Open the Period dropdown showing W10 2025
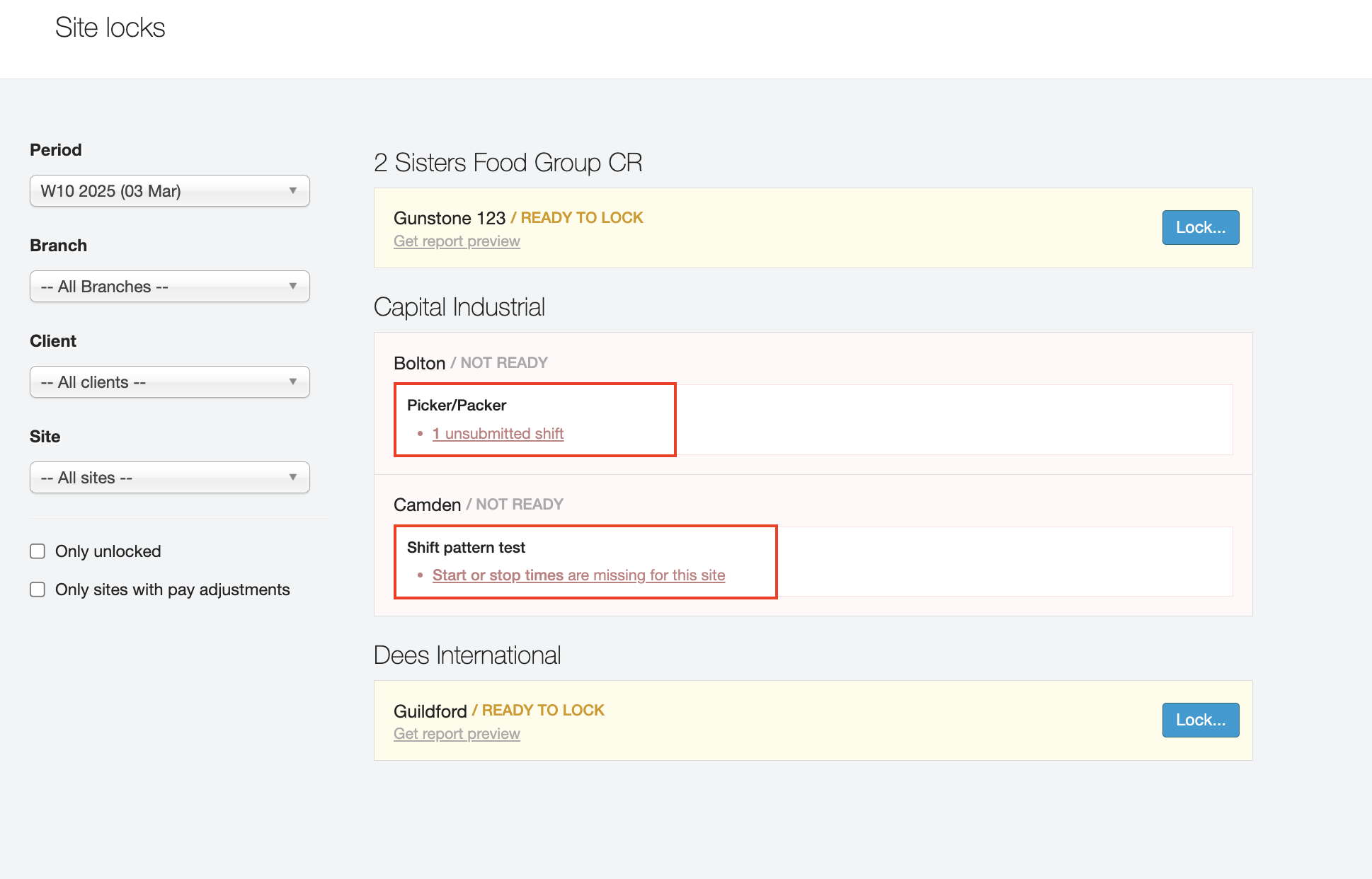 tap(169, 191)
